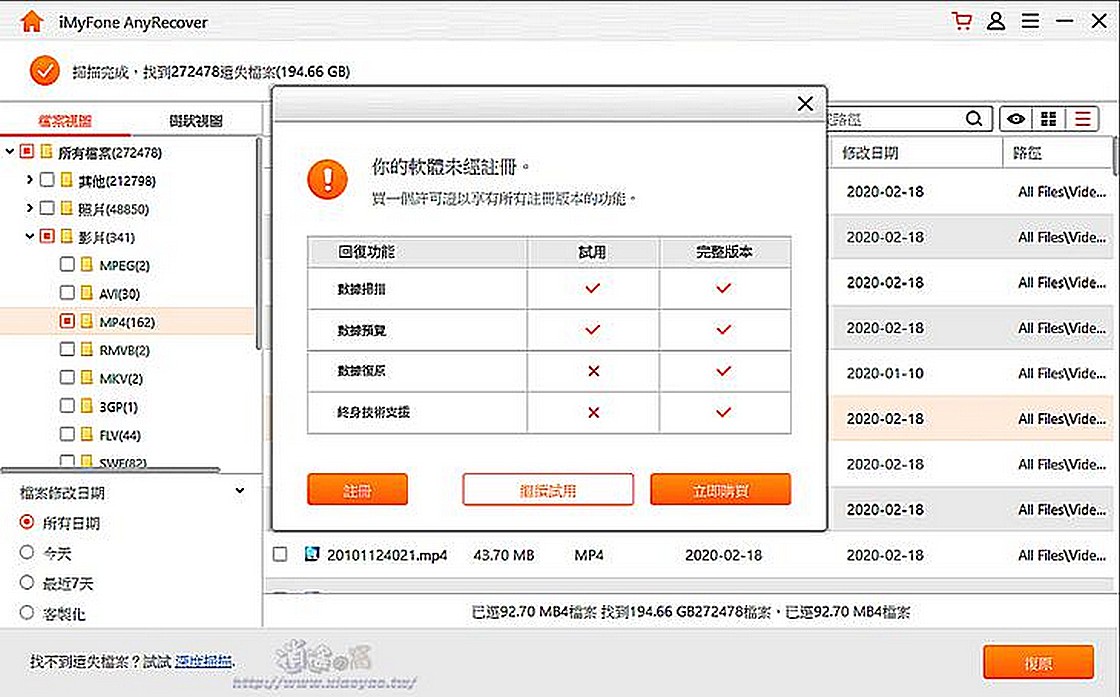
Task: Click the 3GP(1) folder icon
Action: [87, 406]
